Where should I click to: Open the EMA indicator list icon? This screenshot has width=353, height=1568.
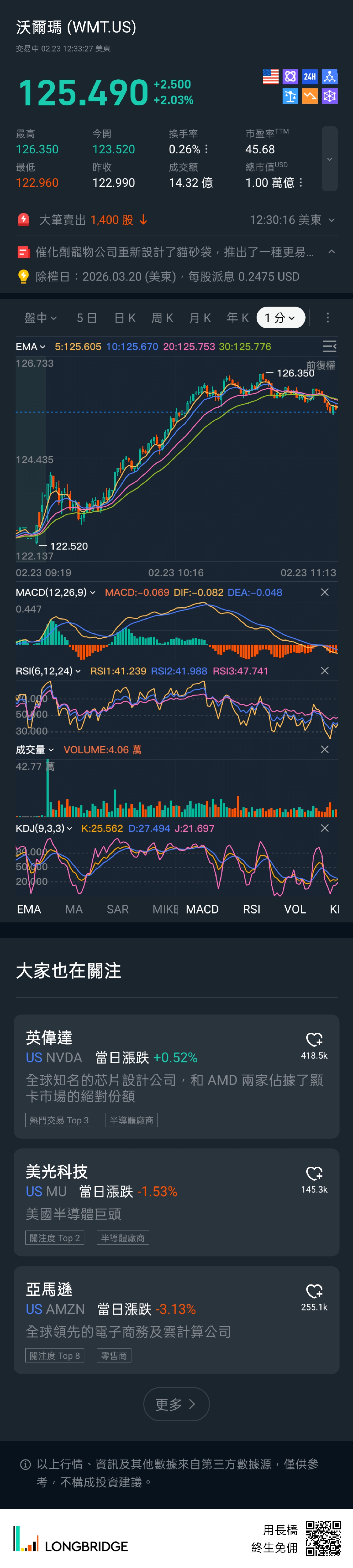[329, 346]
